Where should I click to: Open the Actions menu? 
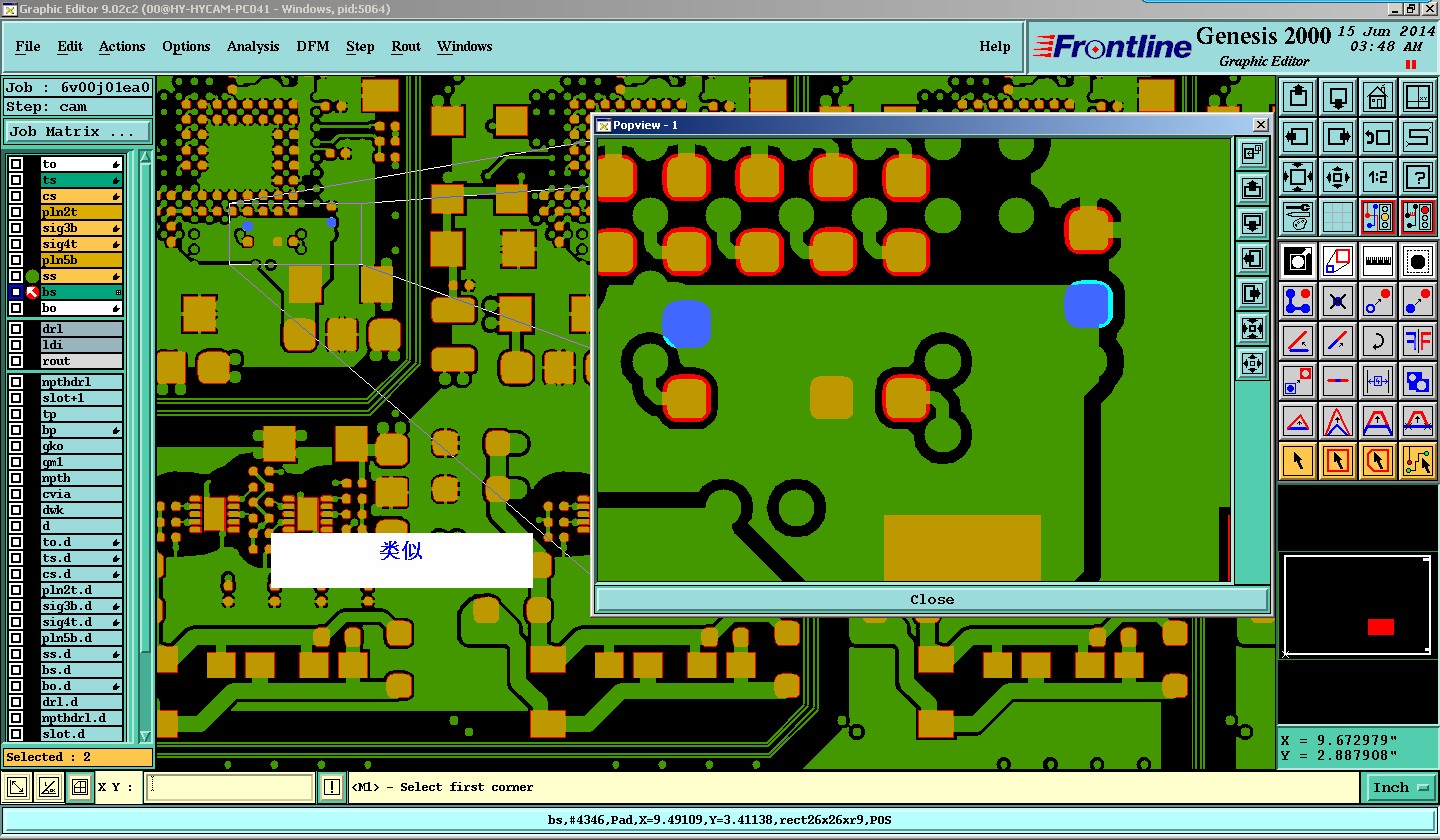[122, 47]
